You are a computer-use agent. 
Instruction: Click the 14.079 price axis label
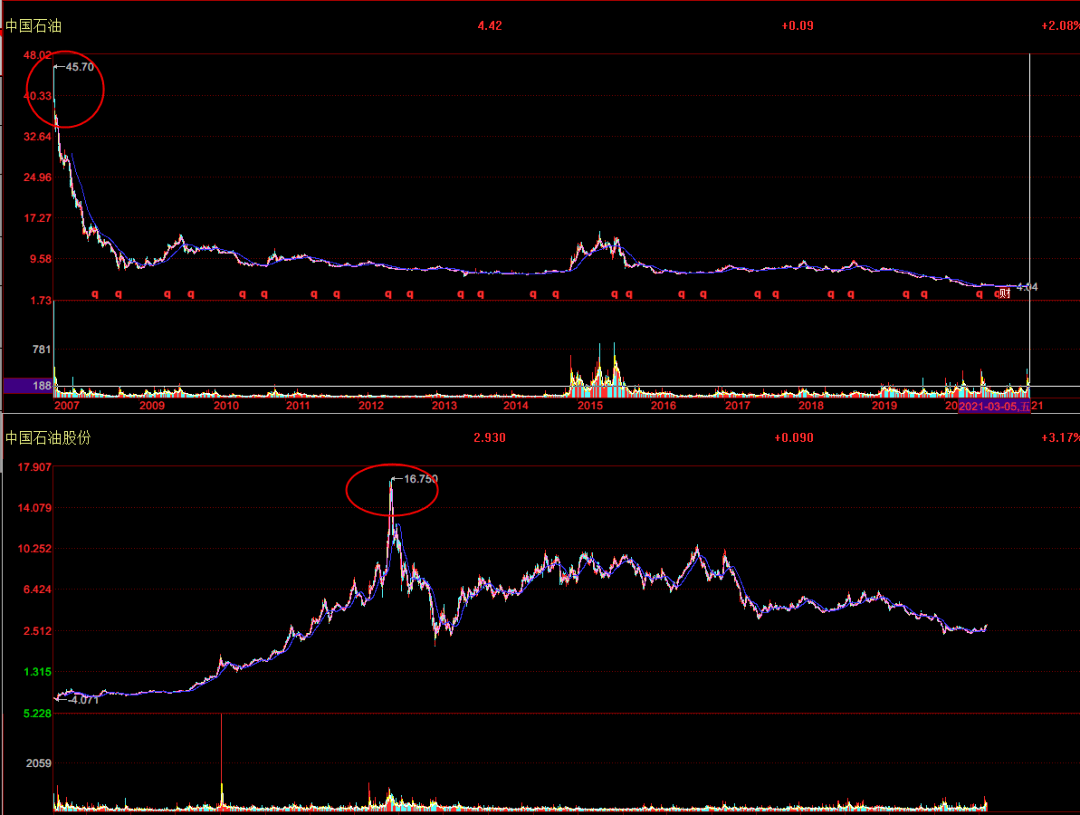click(34, 508)
